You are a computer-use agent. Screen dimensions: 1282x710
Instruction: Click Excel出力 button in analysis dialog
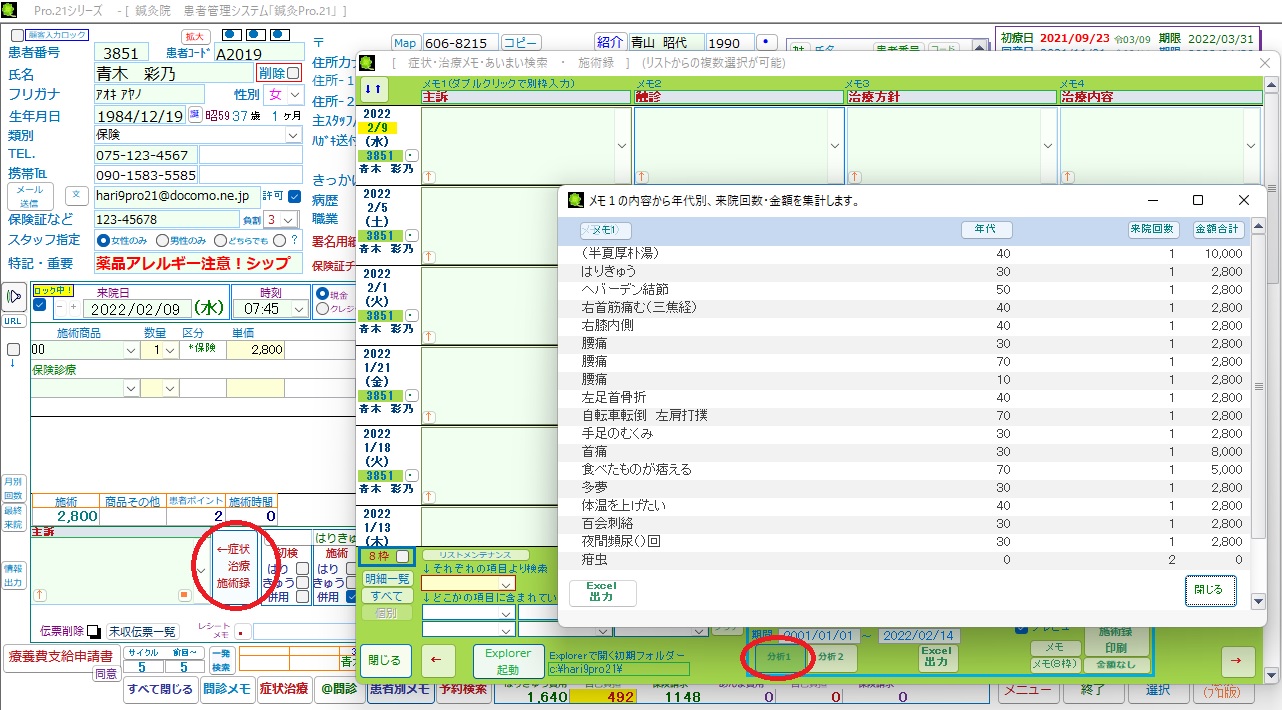coord(602,592)
